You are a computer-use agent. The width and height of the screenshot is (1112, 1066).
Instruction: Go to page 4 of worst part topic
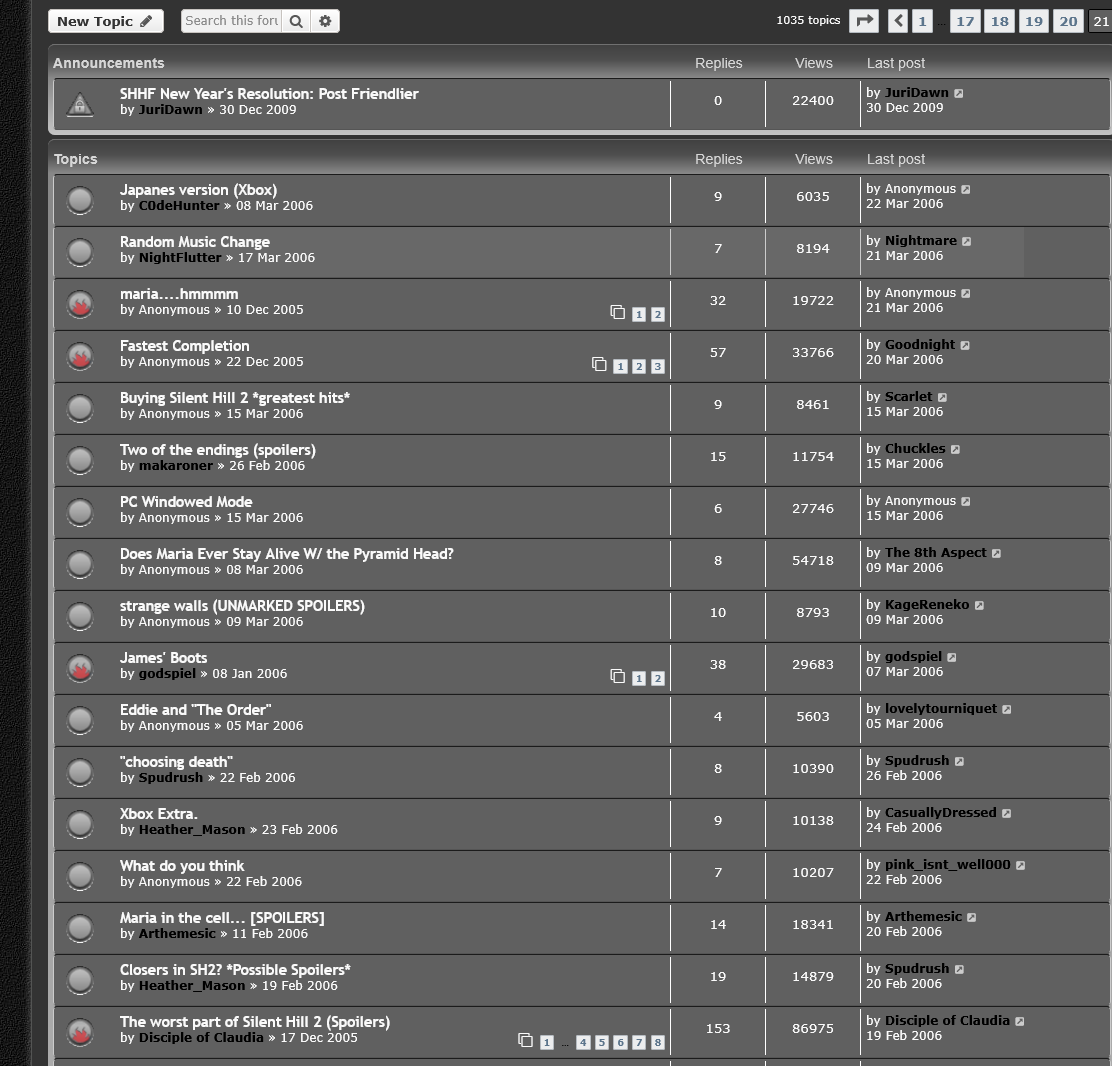tap(583, 1043)
